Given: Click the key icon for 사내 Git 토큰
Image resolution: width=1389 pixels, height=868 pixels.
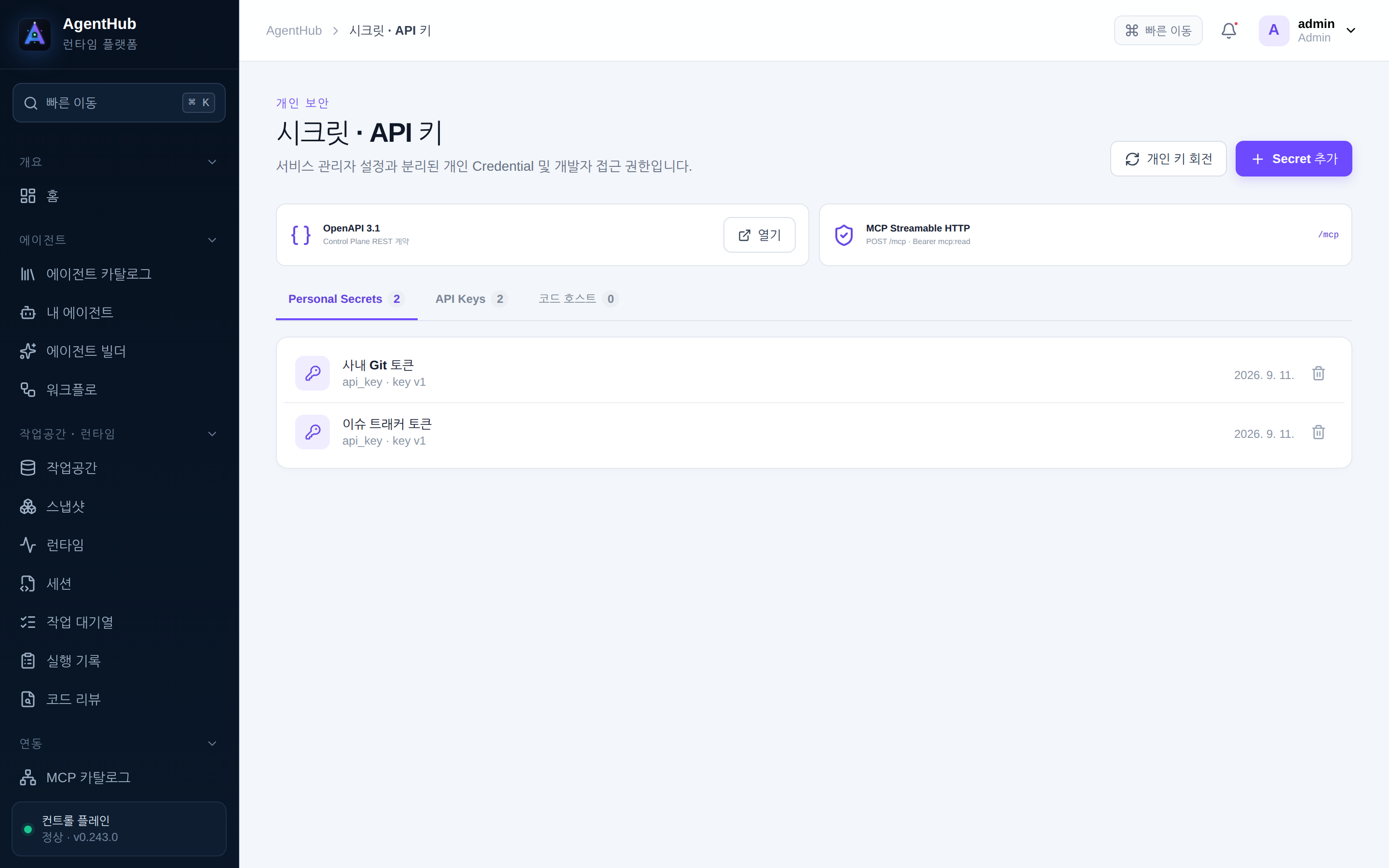Looking at the screenshot, I should click(x=312, y=373).
